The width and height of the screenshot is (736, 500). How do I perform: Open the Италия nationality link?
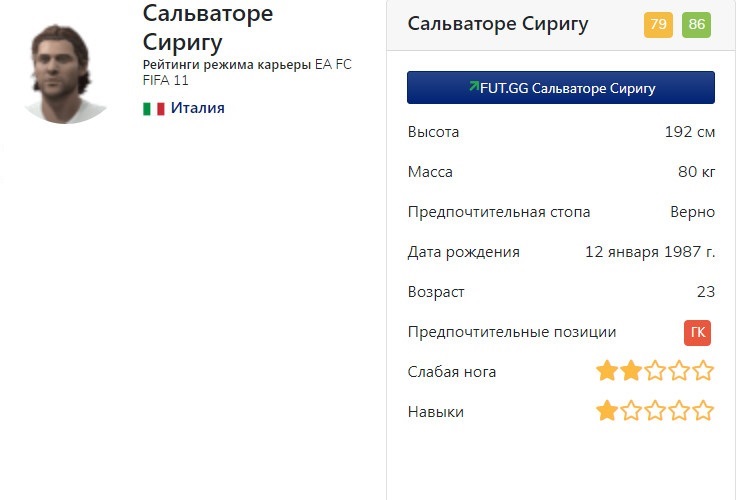(x=197, y=108)
